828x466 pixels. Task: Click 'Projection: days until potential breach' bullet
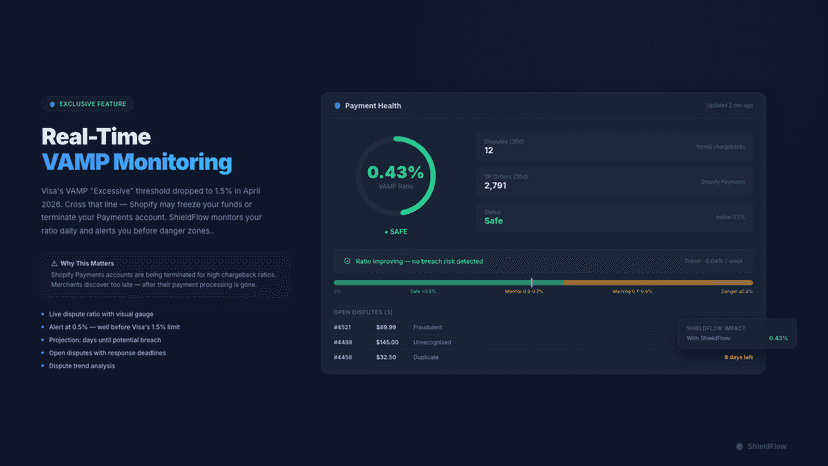tap(105, 340)
